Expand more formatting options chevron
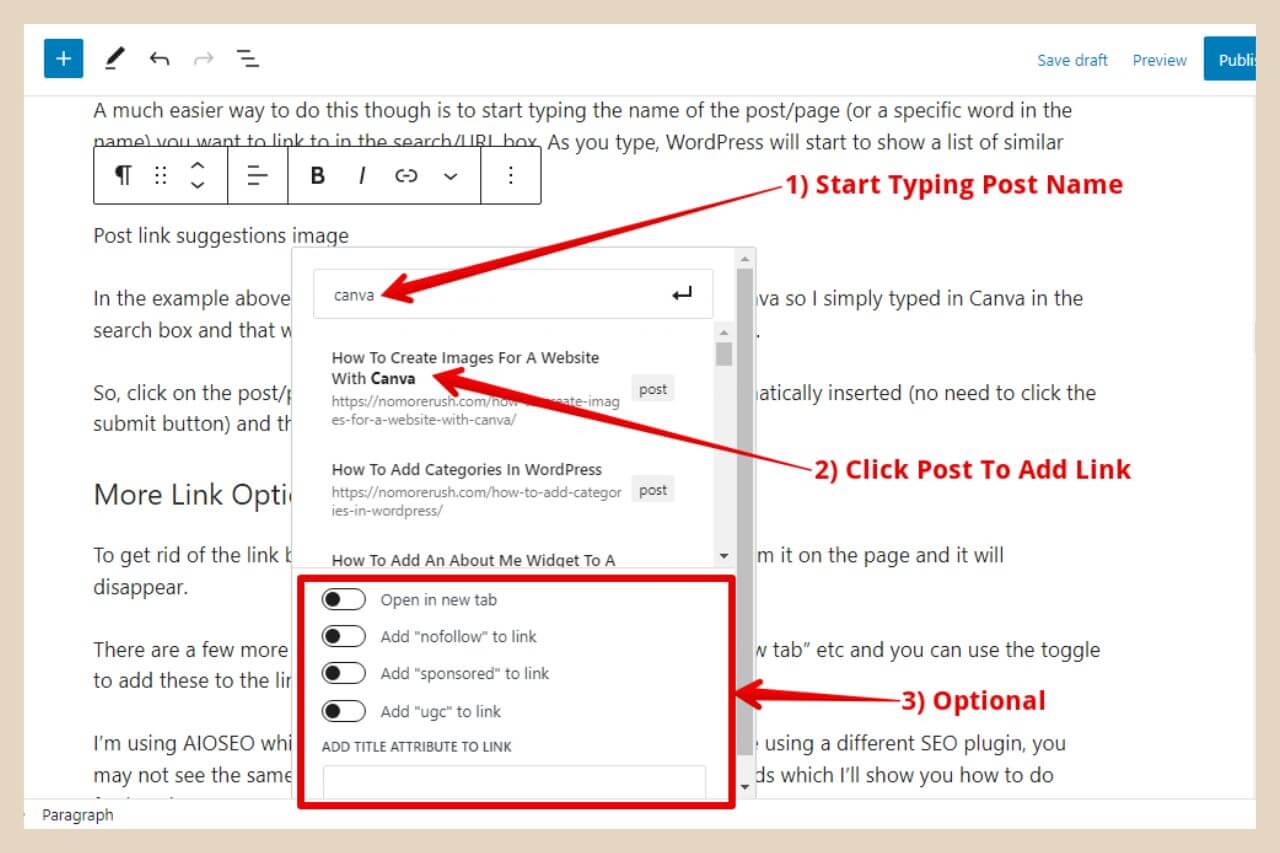 [x=450, y=175]
